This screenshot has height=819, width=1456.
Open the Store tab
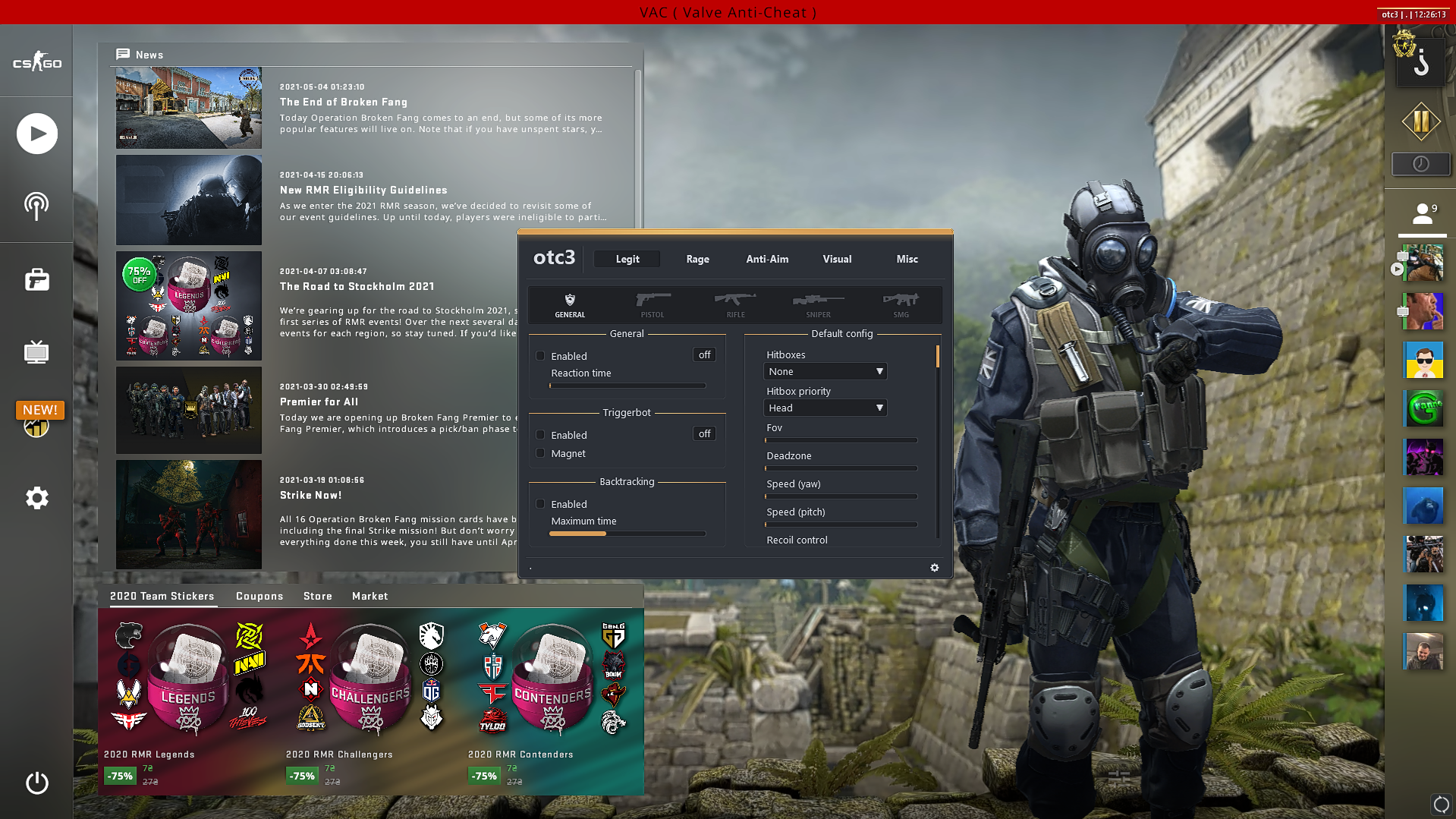pyautogui.click(x=318, y=596)
